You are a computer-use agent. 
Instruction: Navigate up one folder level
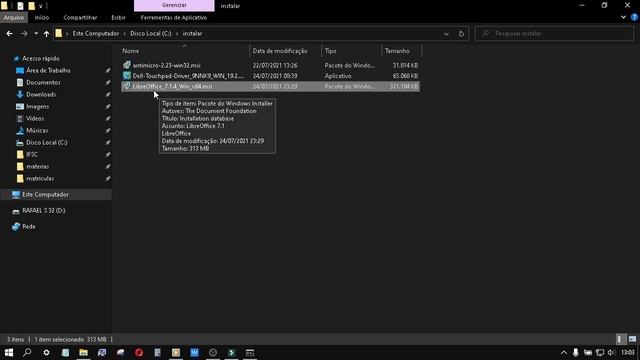(47, 33)
